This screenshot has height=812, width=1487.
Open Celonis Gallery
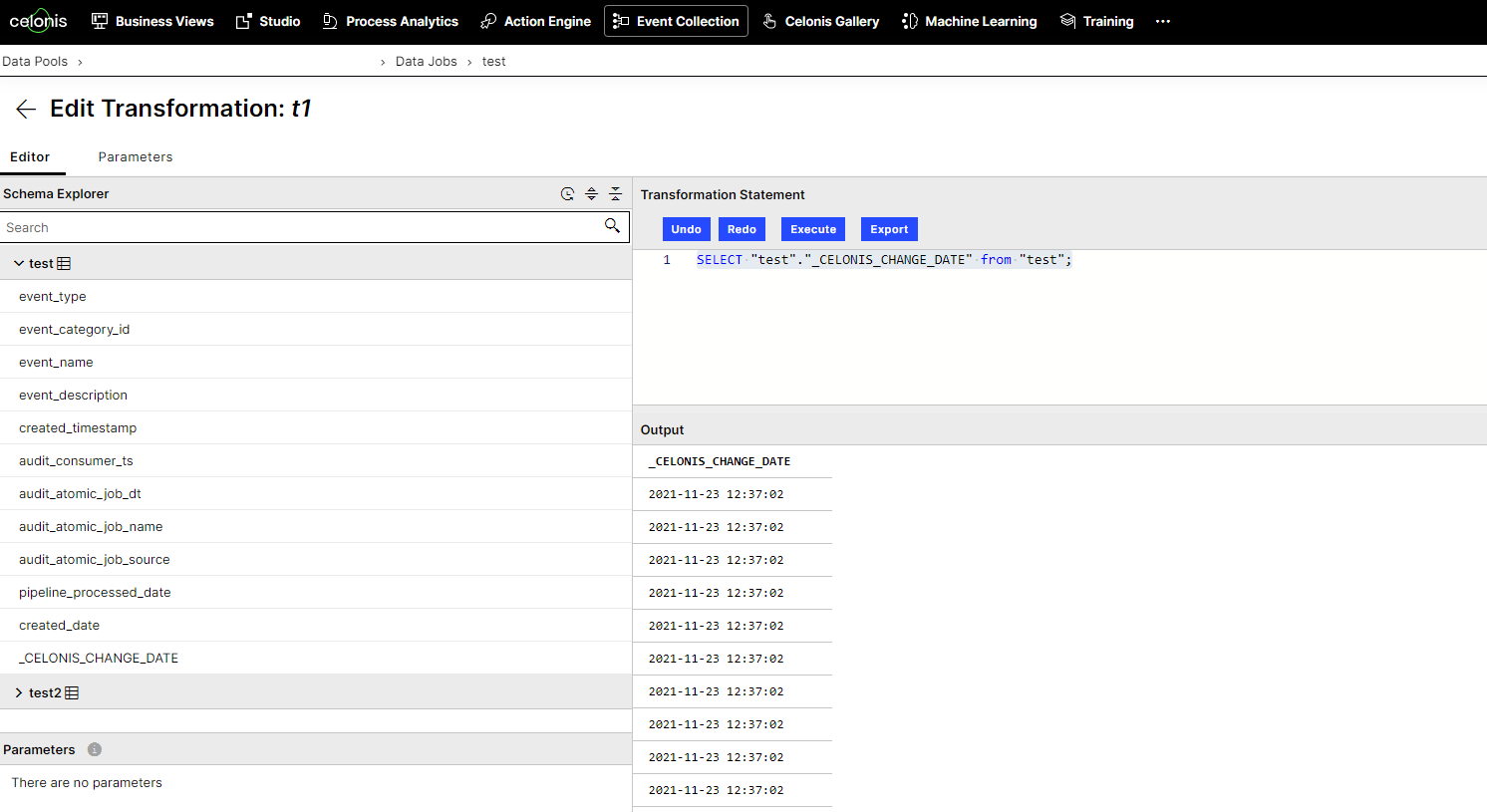(x=821, y=21)
